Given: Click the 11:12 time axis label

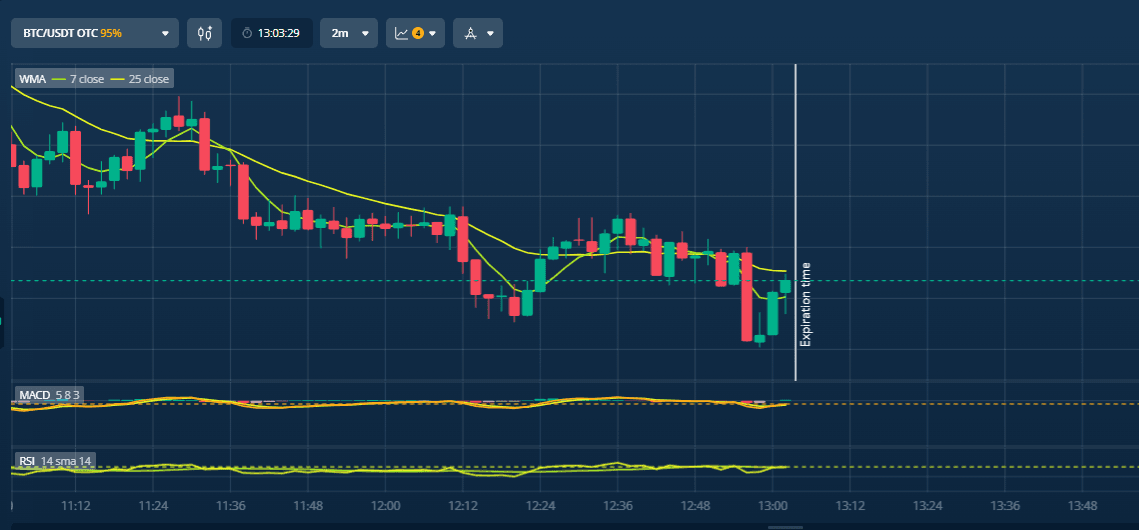Looking at the screenshot, I should [75, 505].
